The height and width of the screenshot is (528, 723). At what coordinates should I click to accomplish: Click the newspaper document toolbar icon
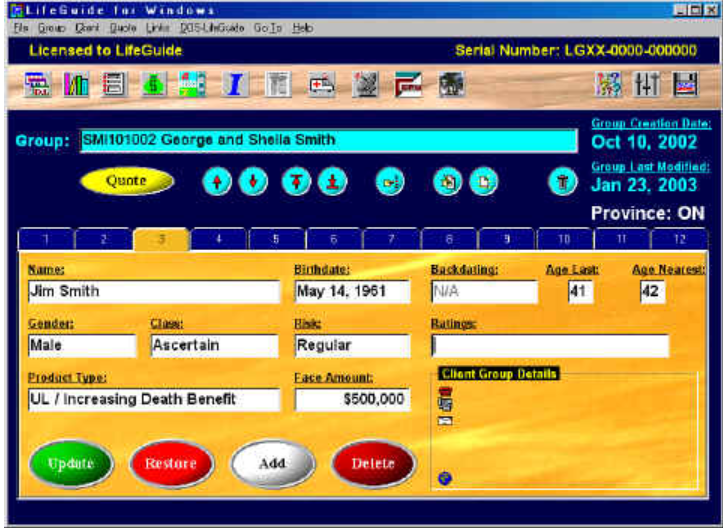[x=278, y=84]
